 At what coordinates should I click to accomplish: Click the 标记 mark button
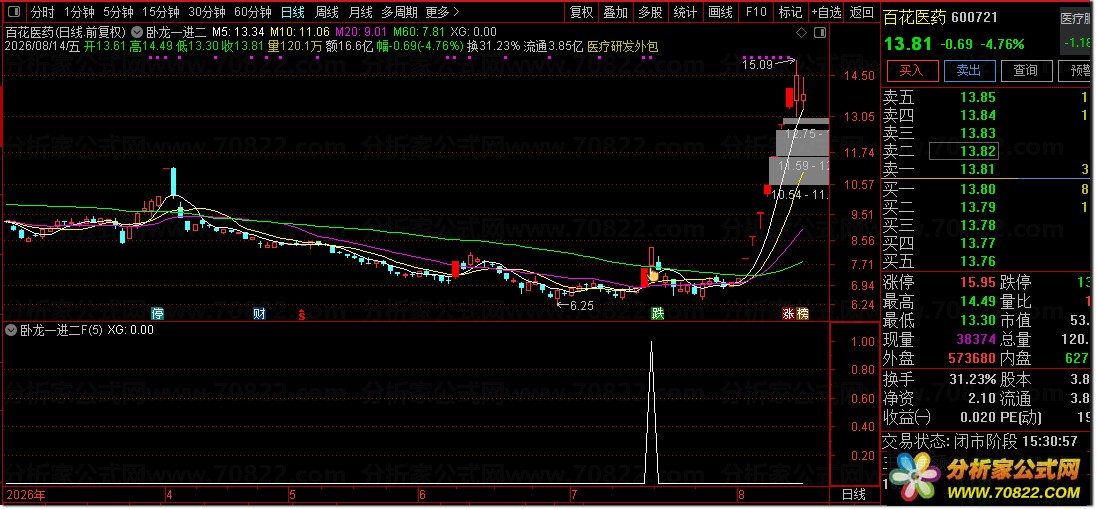click(790, 12)
